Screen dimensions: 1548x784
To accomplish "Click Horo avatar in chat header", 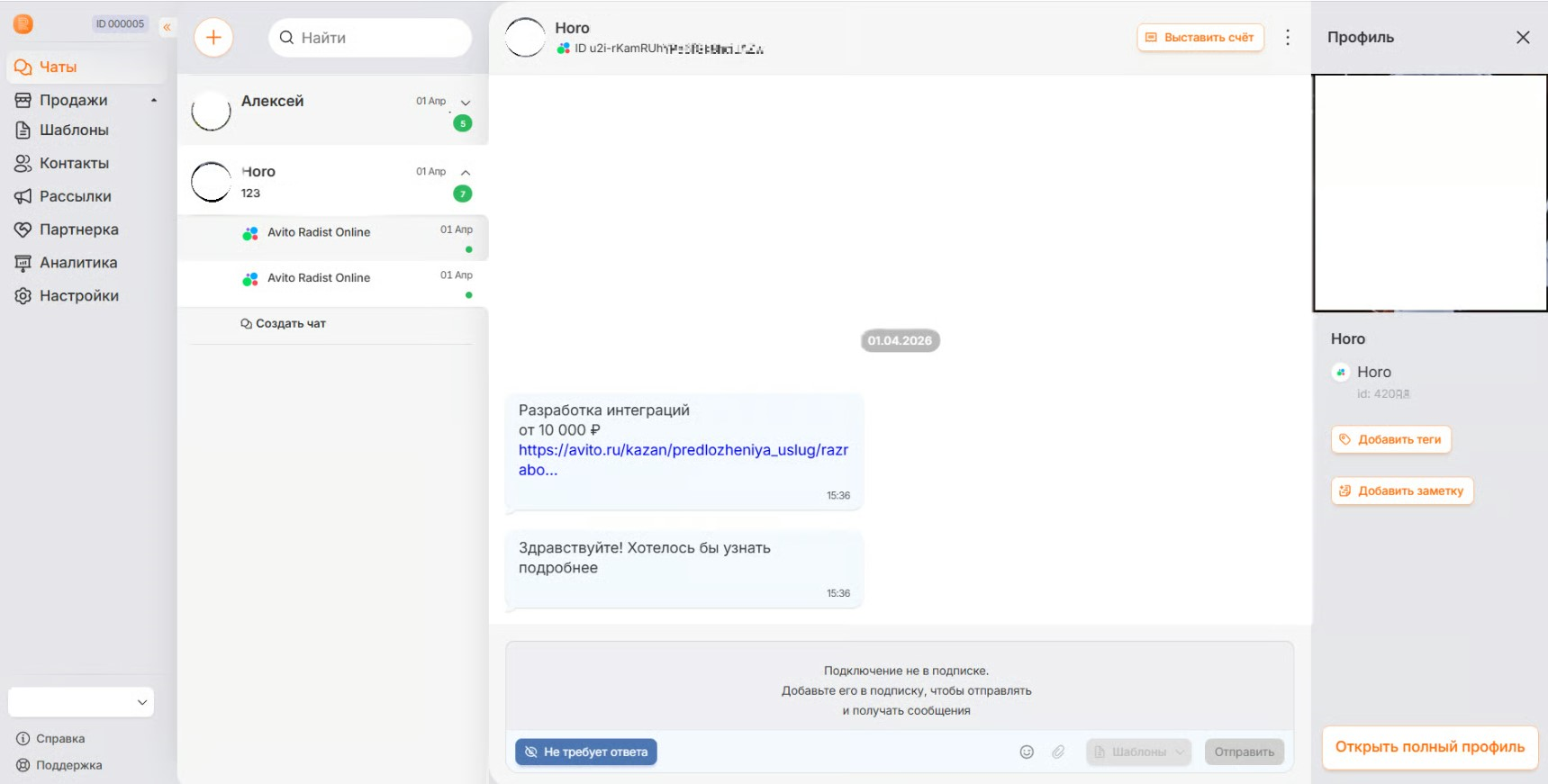I will click(x=526, y=38).
